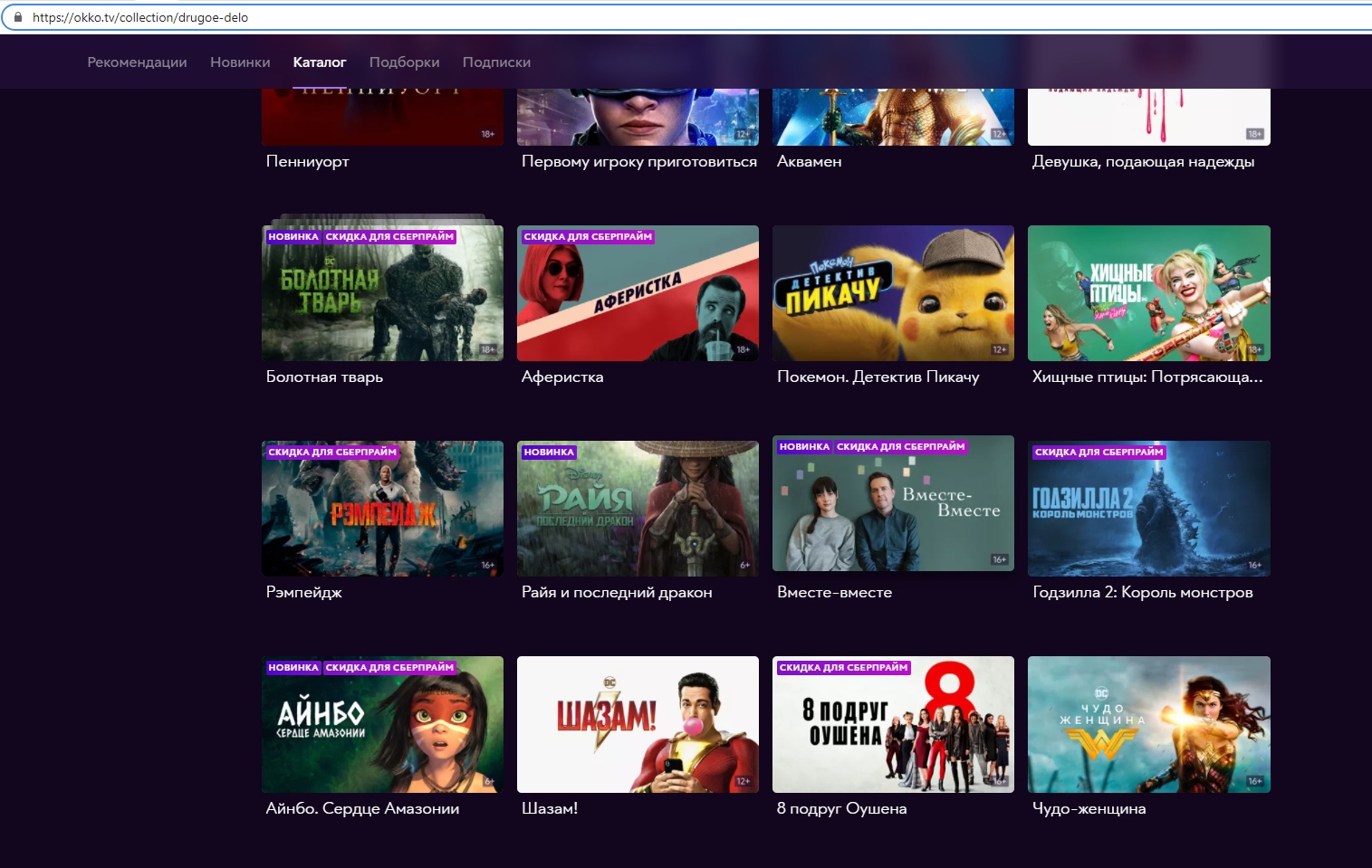Open the Рекомендации tab
The image size is (1372, 868).
[137, 62]
